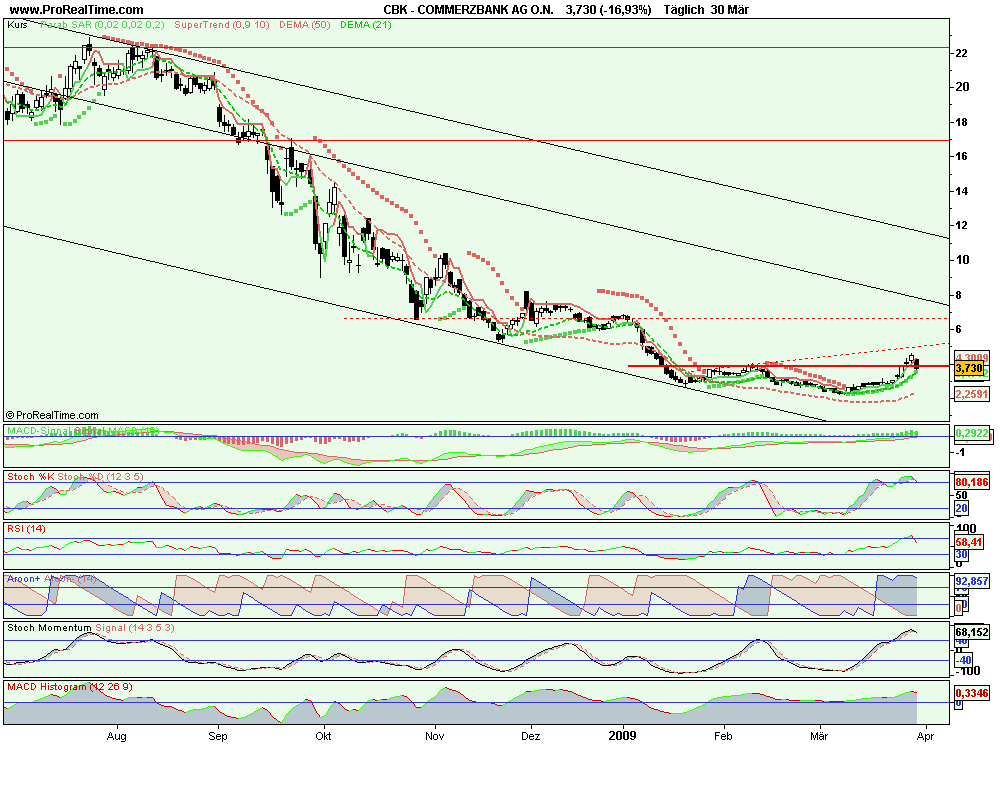Click the 16 price axis label
Screen dimensions: 1000x800
tap(962, 156)
